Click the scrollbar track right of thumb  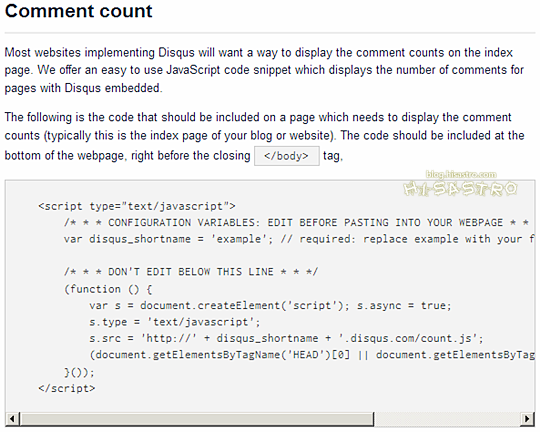(x=447, y=419)
